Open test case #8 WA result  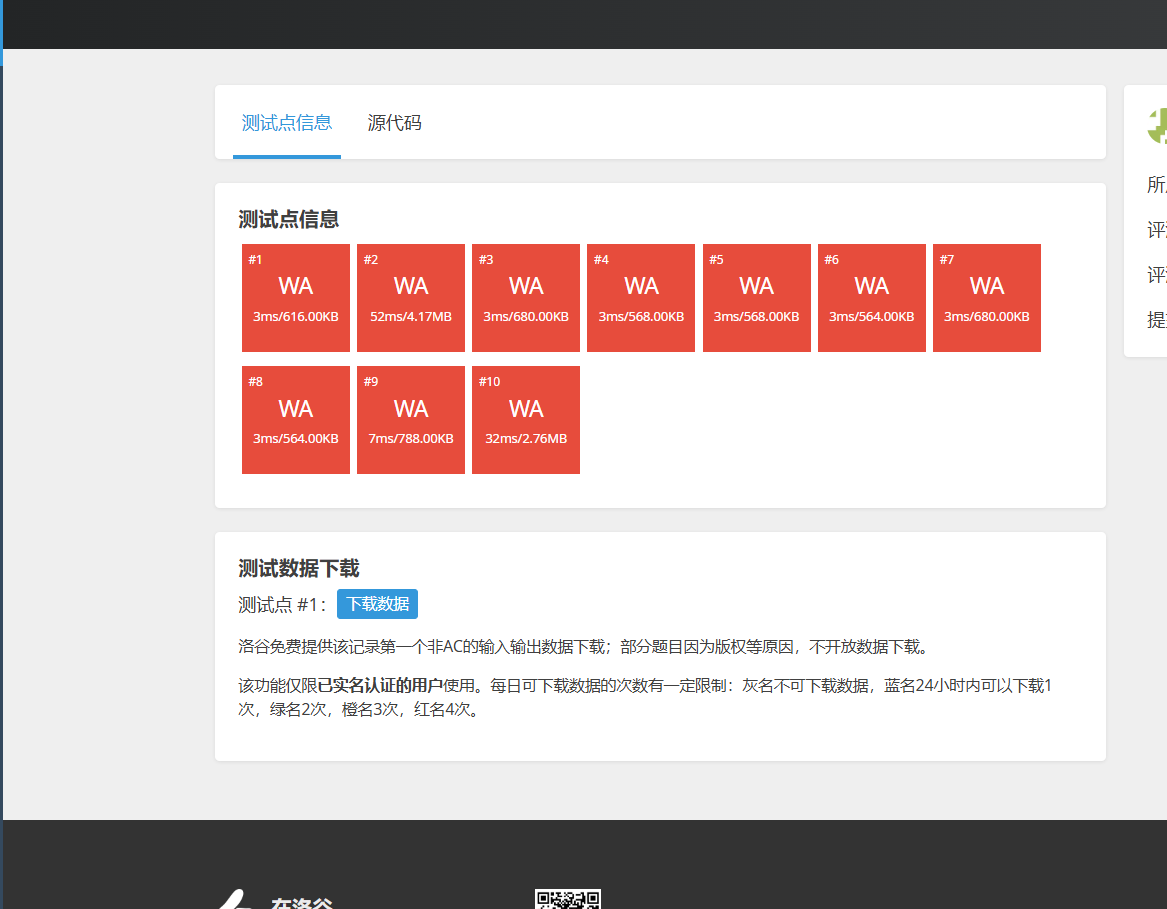[x=296, y=420]
